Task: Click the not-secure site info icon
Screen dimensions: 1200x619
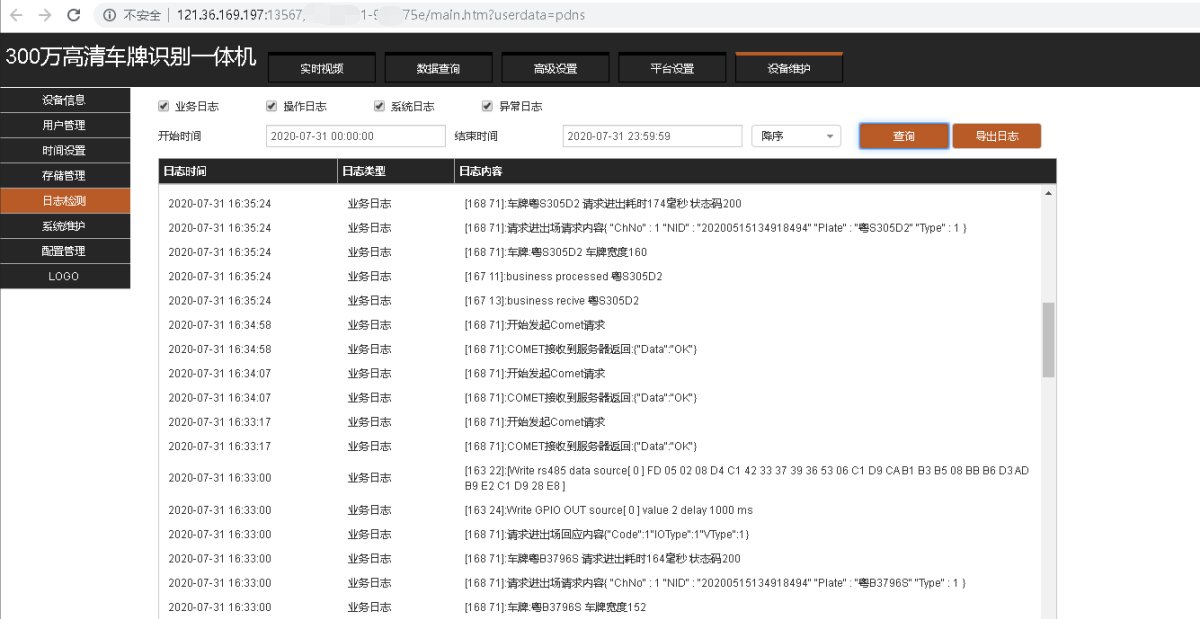Action: pyautogui.click(x=109, y=15)
